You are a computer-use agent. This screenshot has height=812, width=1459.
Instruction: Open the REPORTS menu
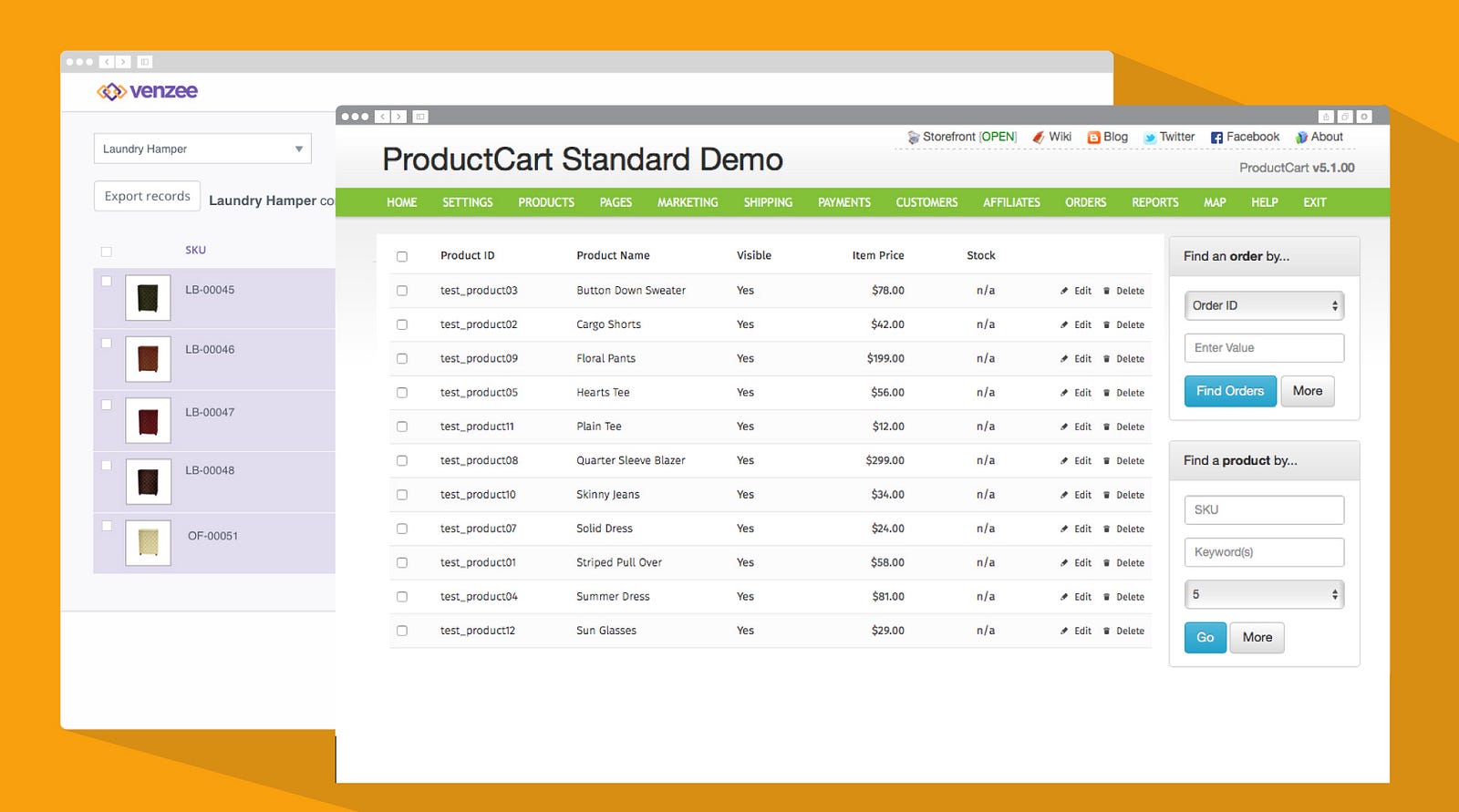point(1155,202)
